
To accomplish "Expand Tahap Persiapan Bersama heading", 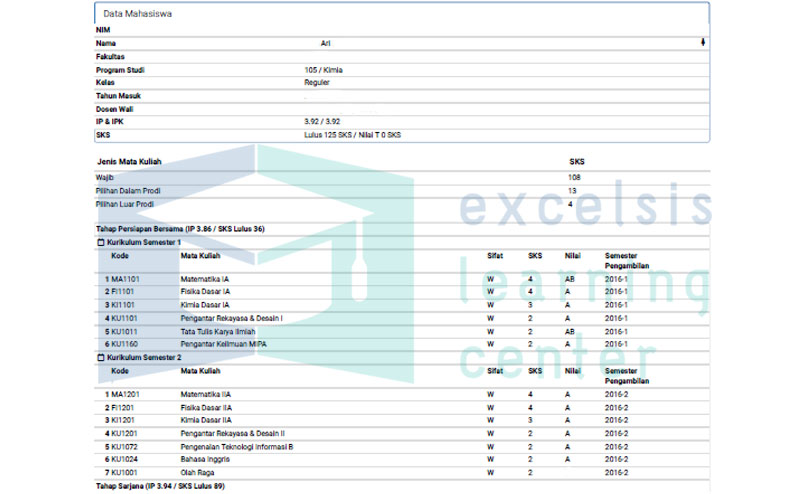I will [x=180, y=229].
